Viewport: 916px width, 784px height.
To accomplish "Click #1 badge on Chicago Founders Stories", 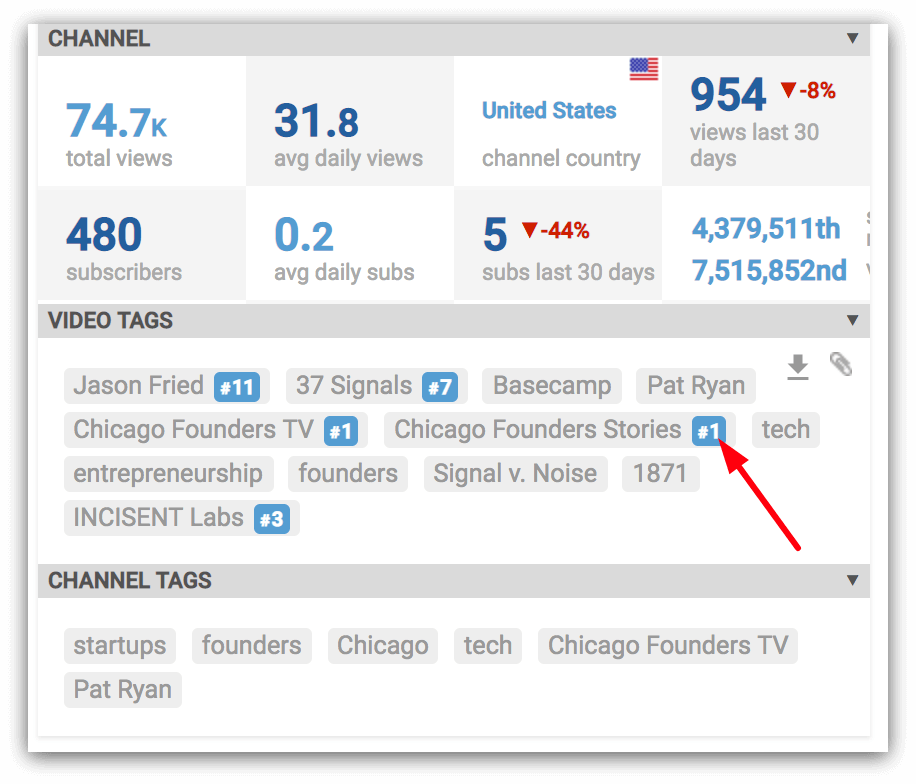I will pos(709,431).
